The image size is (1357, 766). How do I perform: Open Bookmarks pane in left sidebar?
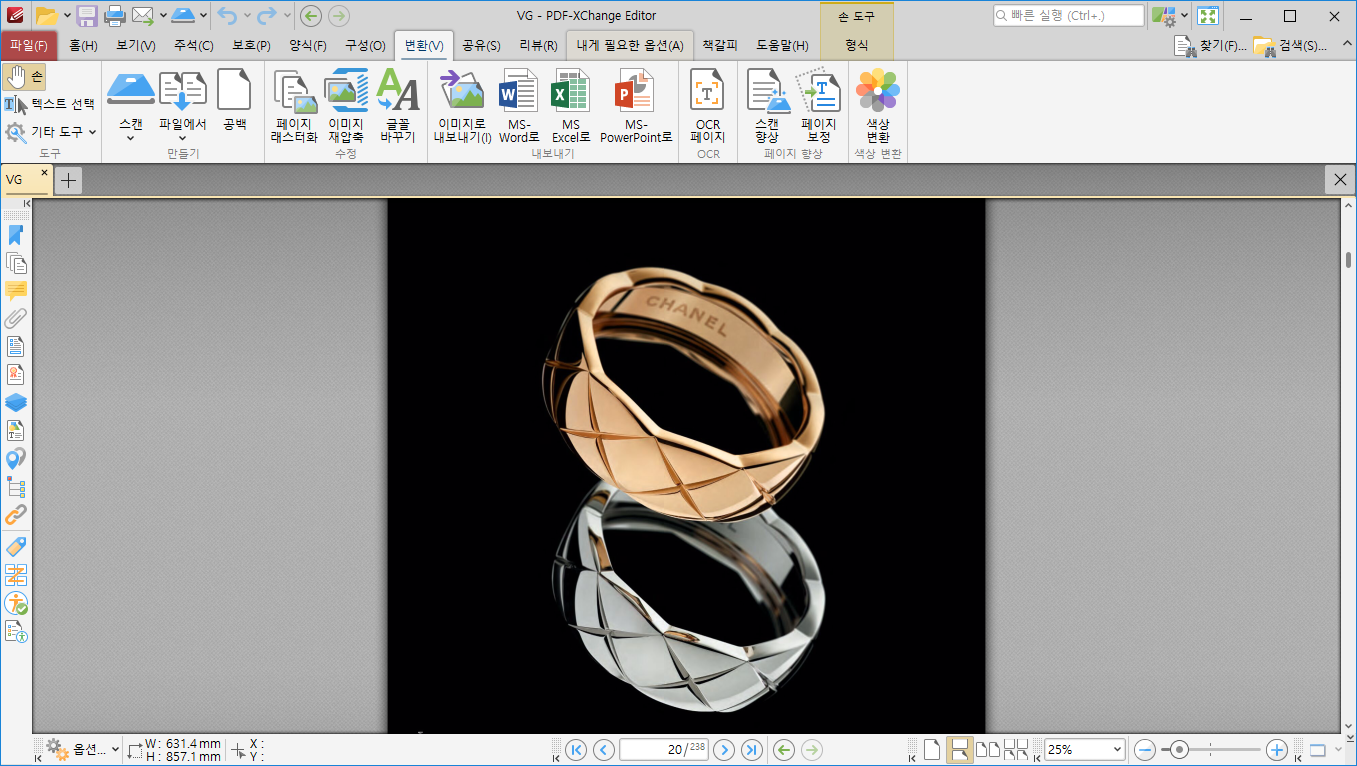[x=16, y=235]
